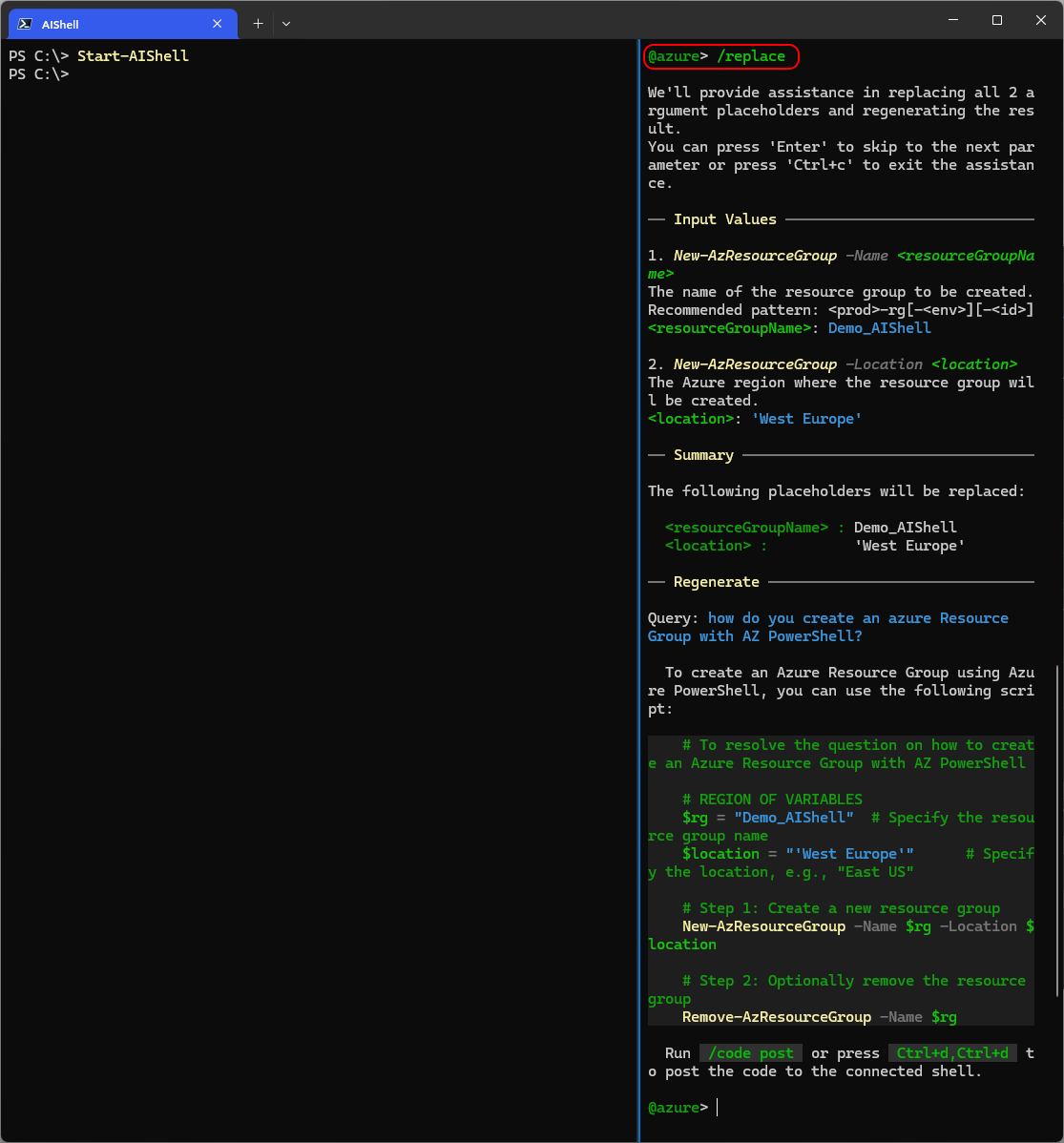This screenshot has height=1143, width=1064.
Task: Open the new tab profile dropdown
Action: [x=286, y=24]
